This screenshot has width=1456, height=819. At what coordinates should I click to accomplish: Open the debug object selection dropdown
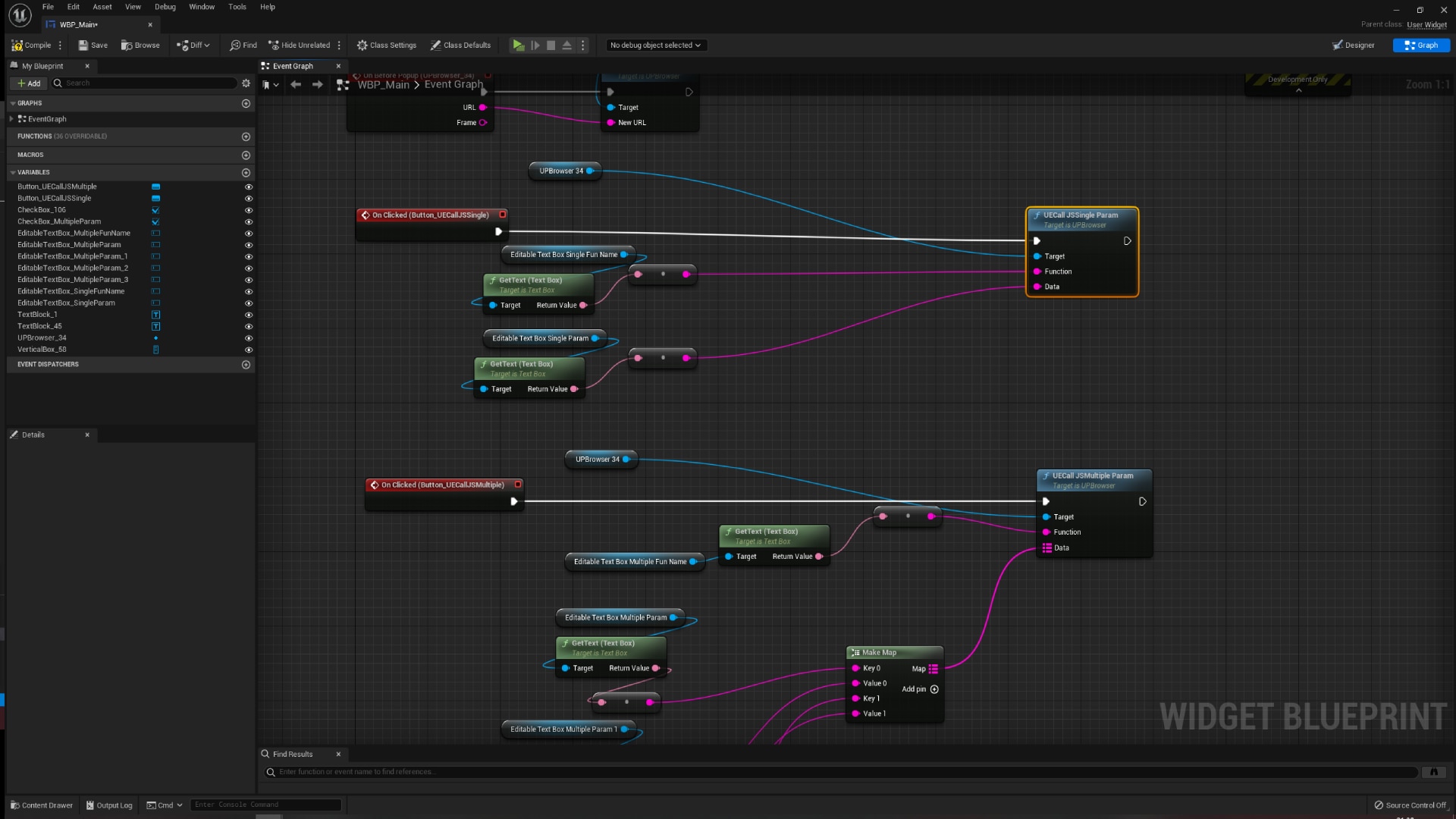coord(655,45)
